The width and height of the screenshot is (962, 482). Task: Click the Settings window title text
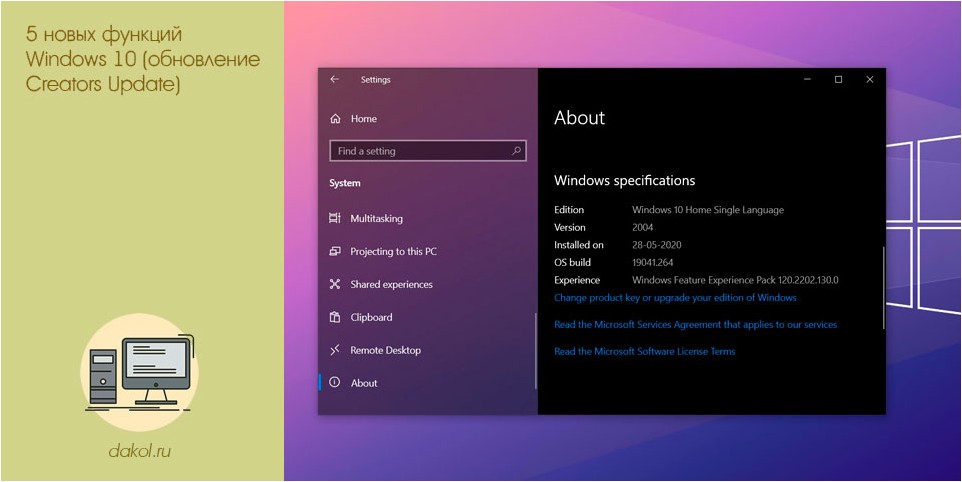pyautogui.click(x=375, y=80)
